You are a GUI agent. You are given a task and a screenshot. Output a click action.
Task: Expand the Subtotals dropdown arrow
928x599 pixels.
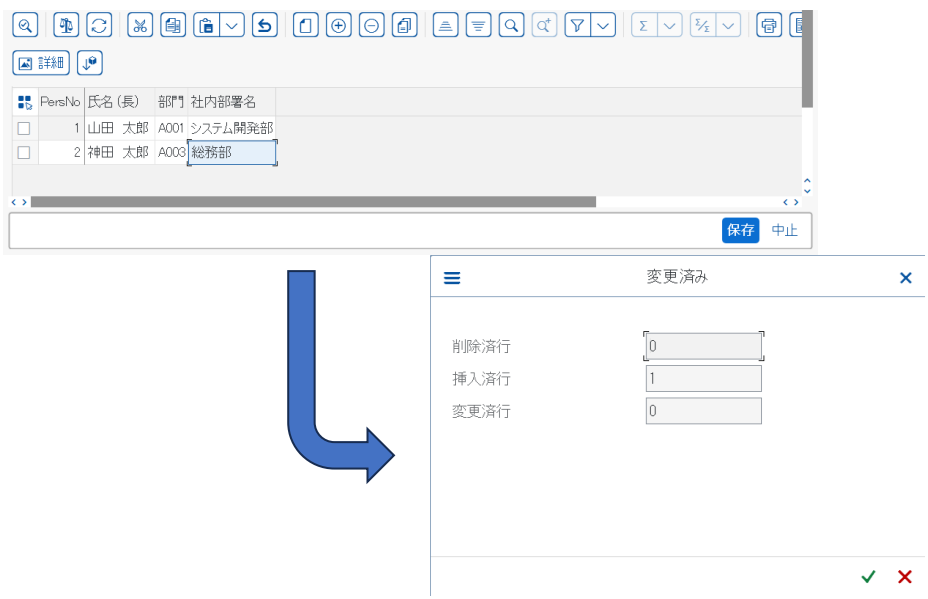(x=729, y=25)
